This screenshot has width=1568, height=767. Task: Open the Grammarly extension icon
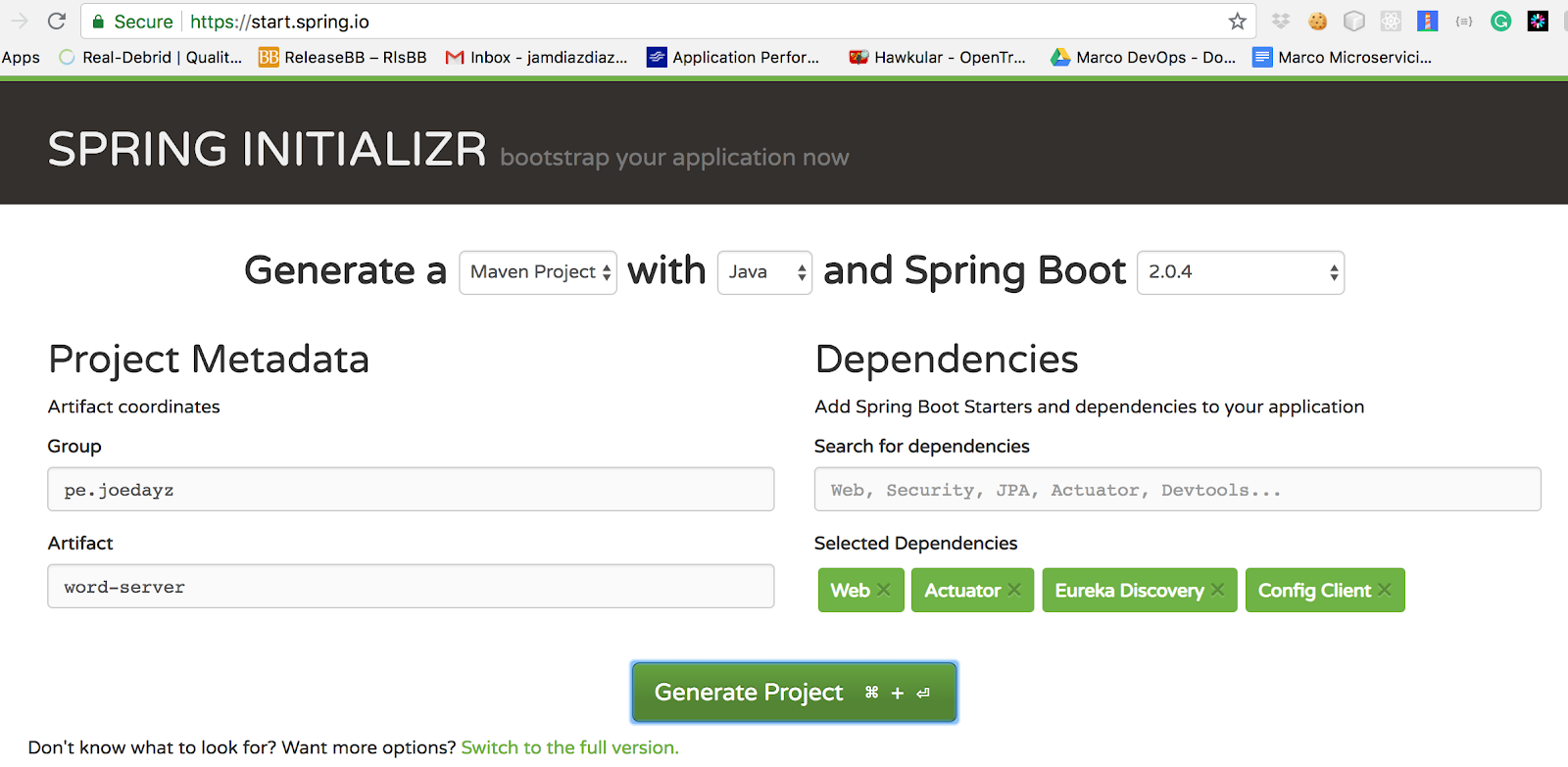[1500, 21]
